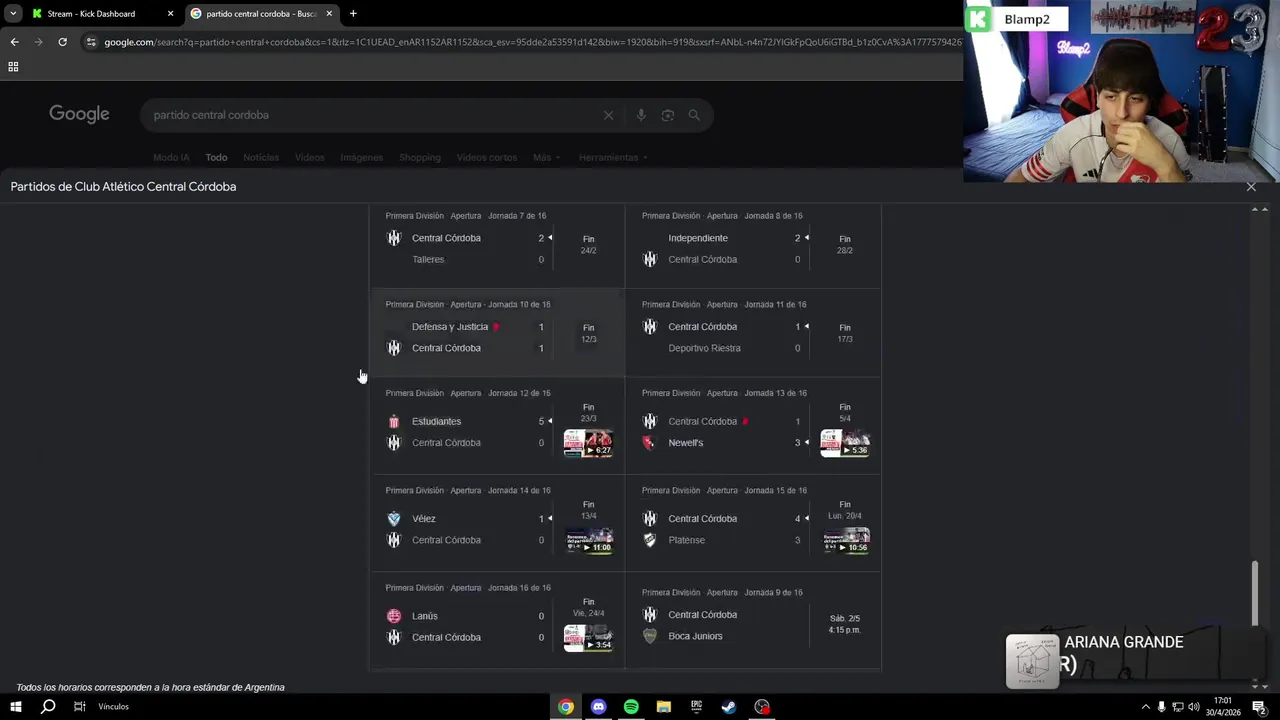Select the partido central cordoba tab
The height and width of the screenshot is (720, 1280).
click(x=260, y=14)
